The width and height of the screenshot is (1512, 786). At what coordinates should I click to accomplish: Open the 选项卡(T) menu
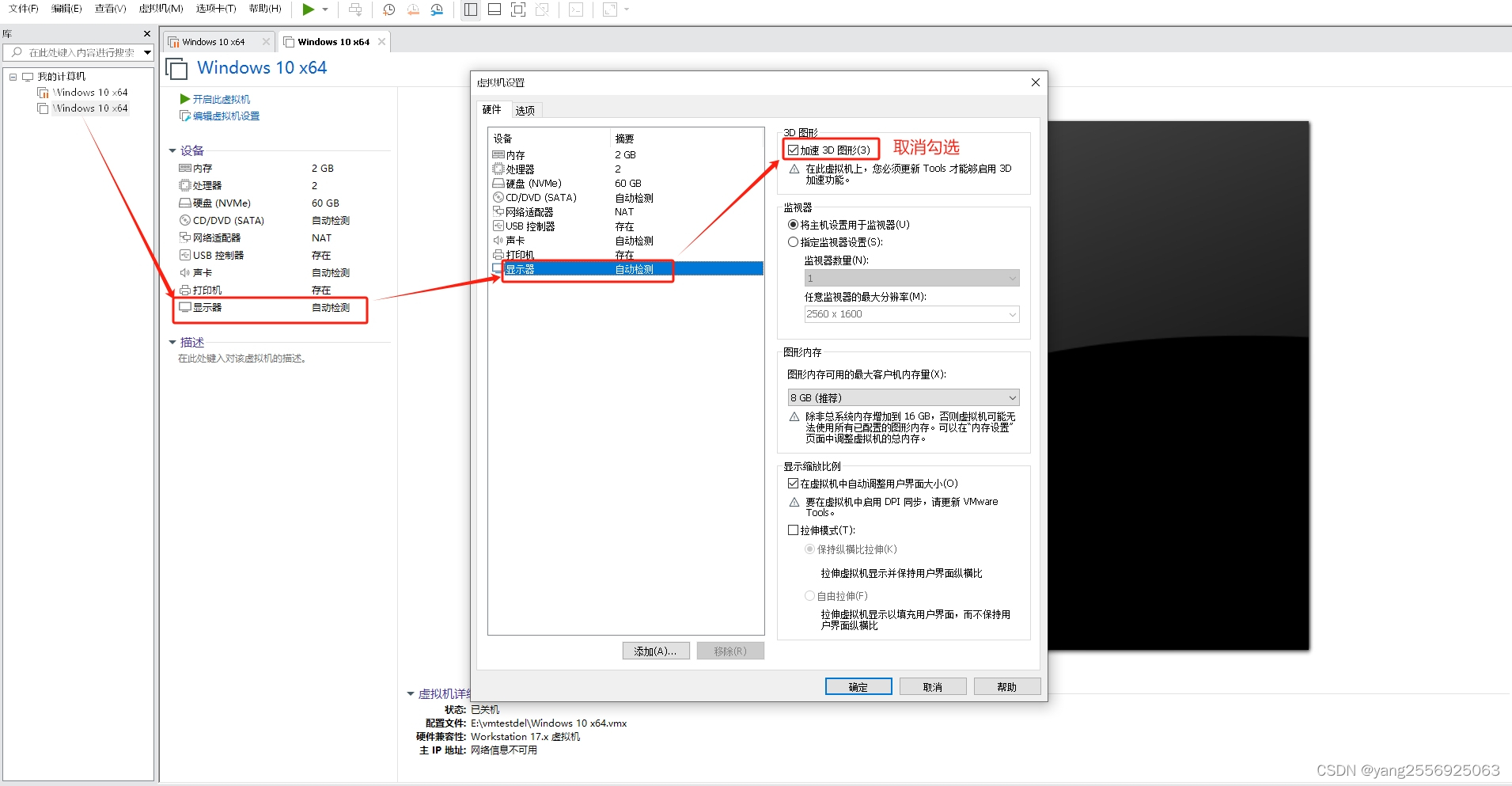(x=216, y=9)
